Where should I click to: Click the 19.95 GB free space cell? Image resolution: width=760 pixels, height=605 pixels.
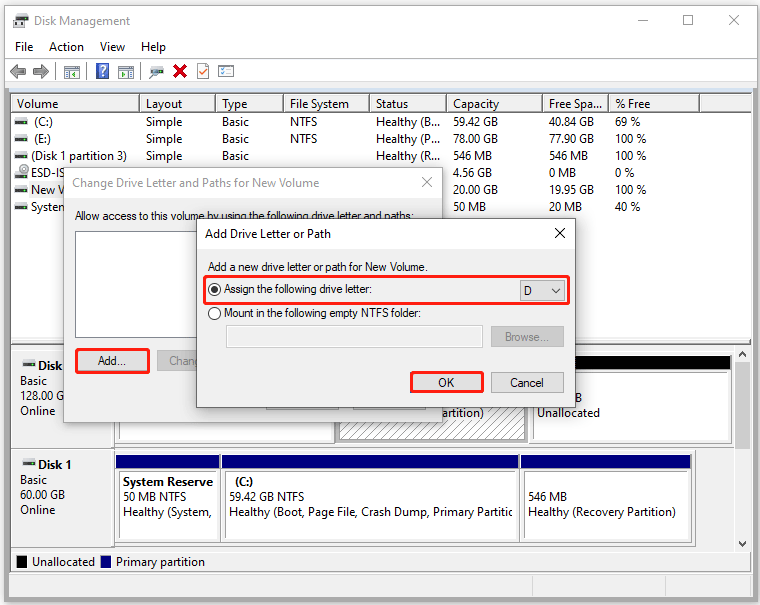click(x=571, y=190)
